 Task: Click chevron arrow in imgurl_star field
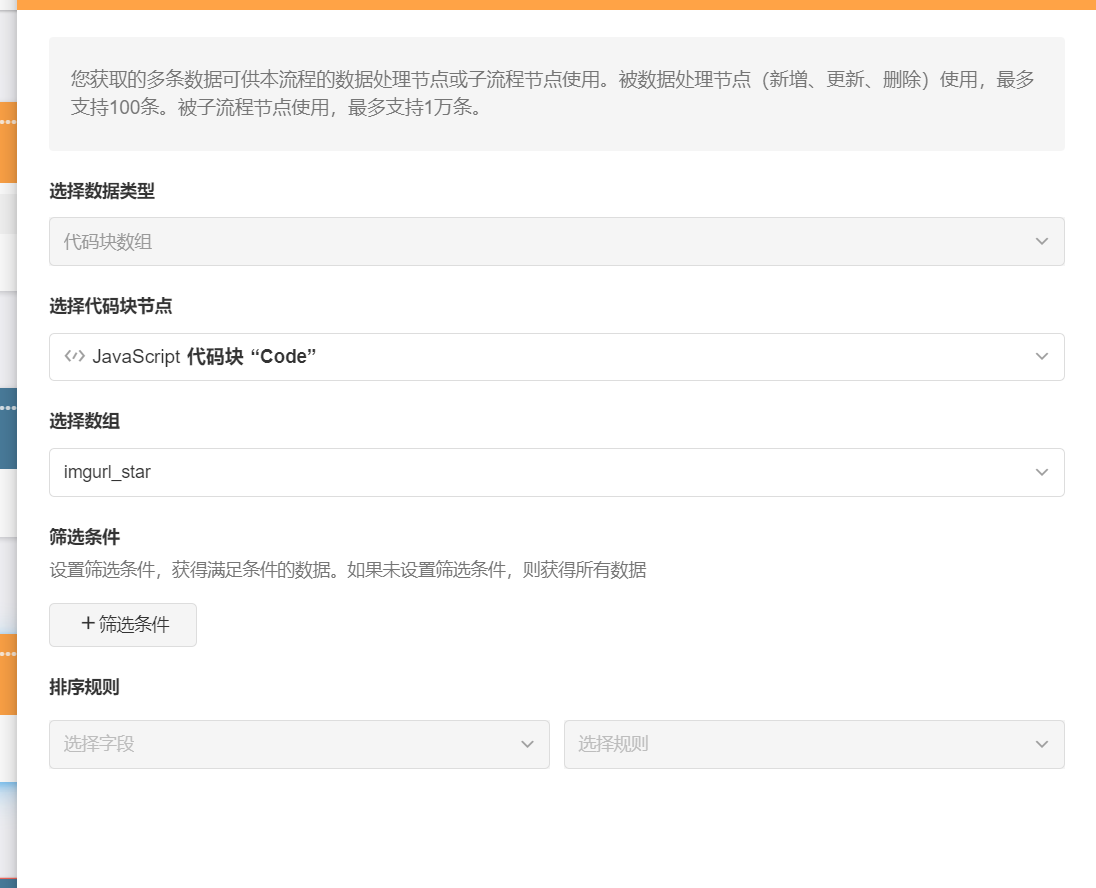pyautogui.click(x=1041, y=472)
